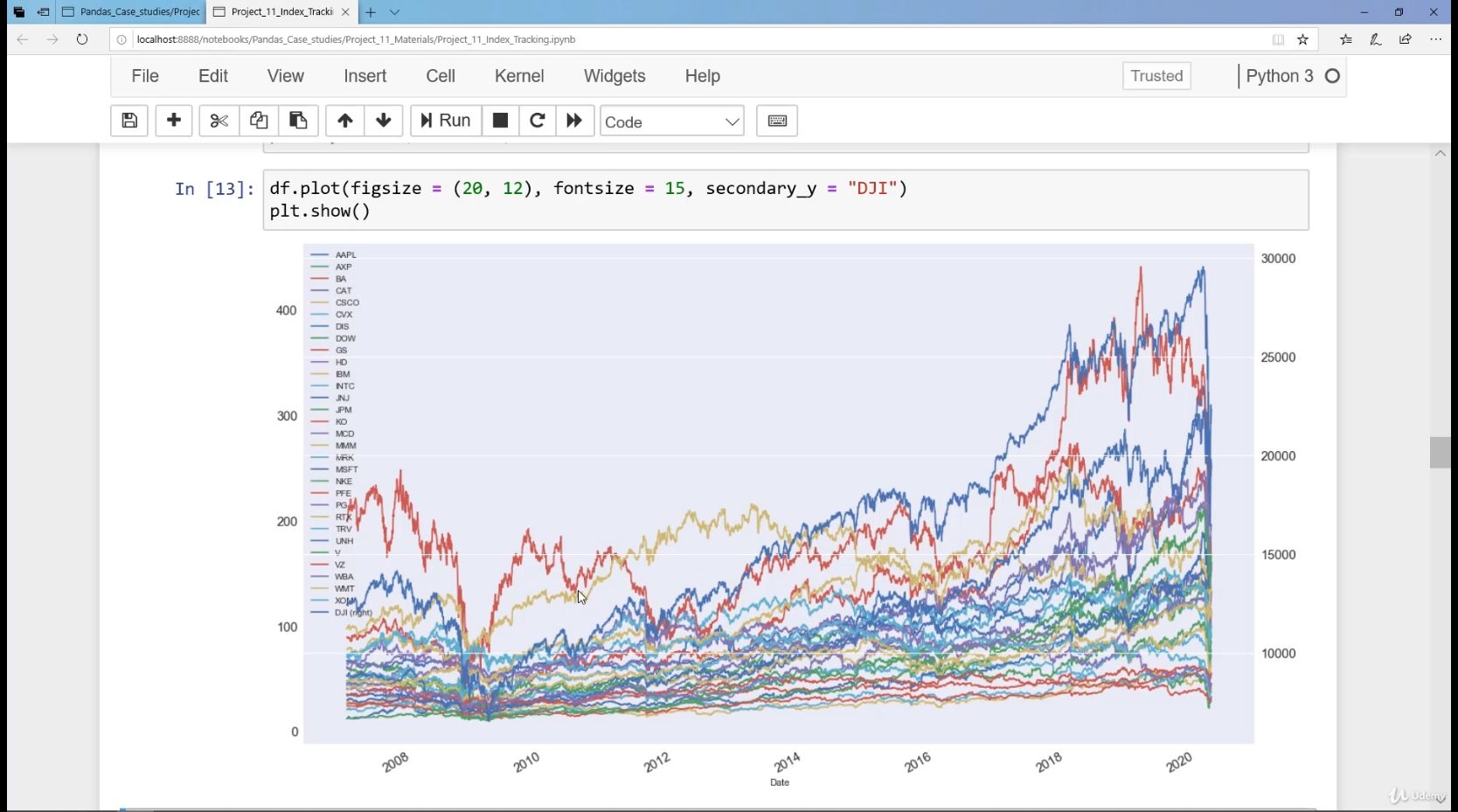Restart the kernel circular arrow icon
Viewport: 1458px width, 812px height.
538,121
